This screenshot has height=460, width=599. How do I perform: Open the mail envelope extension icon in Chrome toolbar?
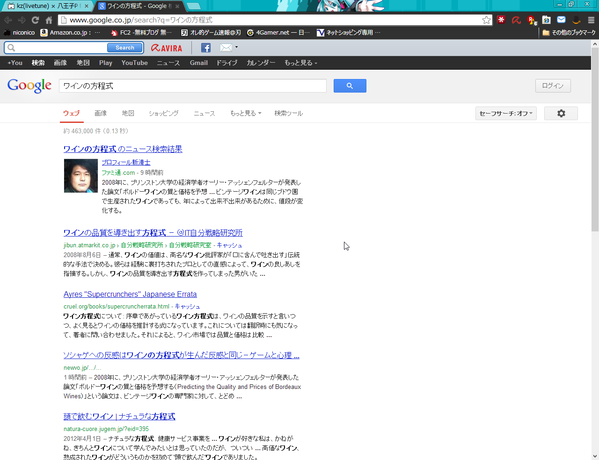[561, 19]
